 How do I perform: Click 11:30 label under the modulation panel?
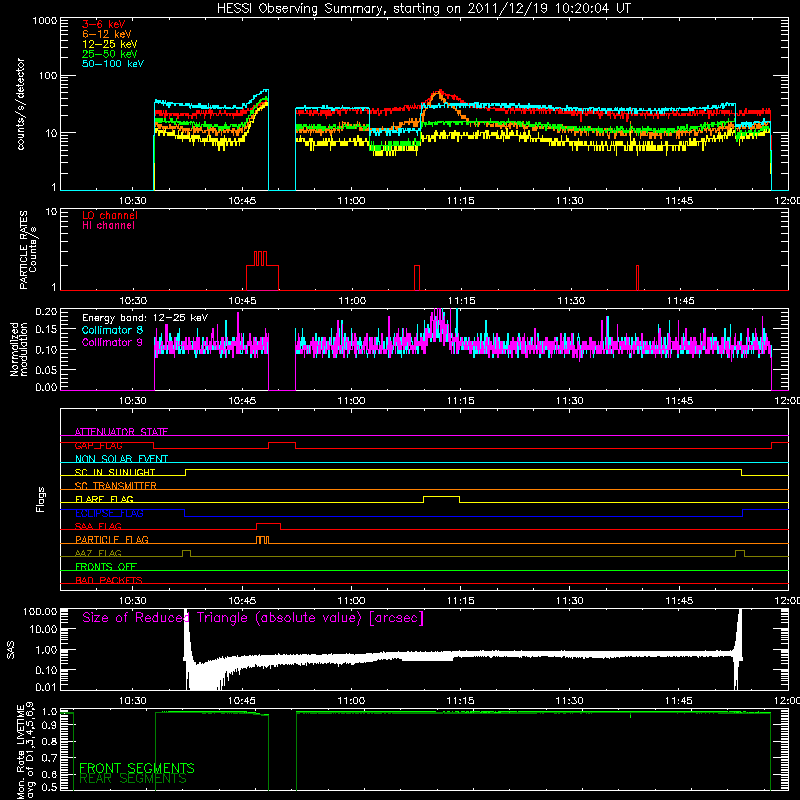pyautogui.click(x=570, y=401)
